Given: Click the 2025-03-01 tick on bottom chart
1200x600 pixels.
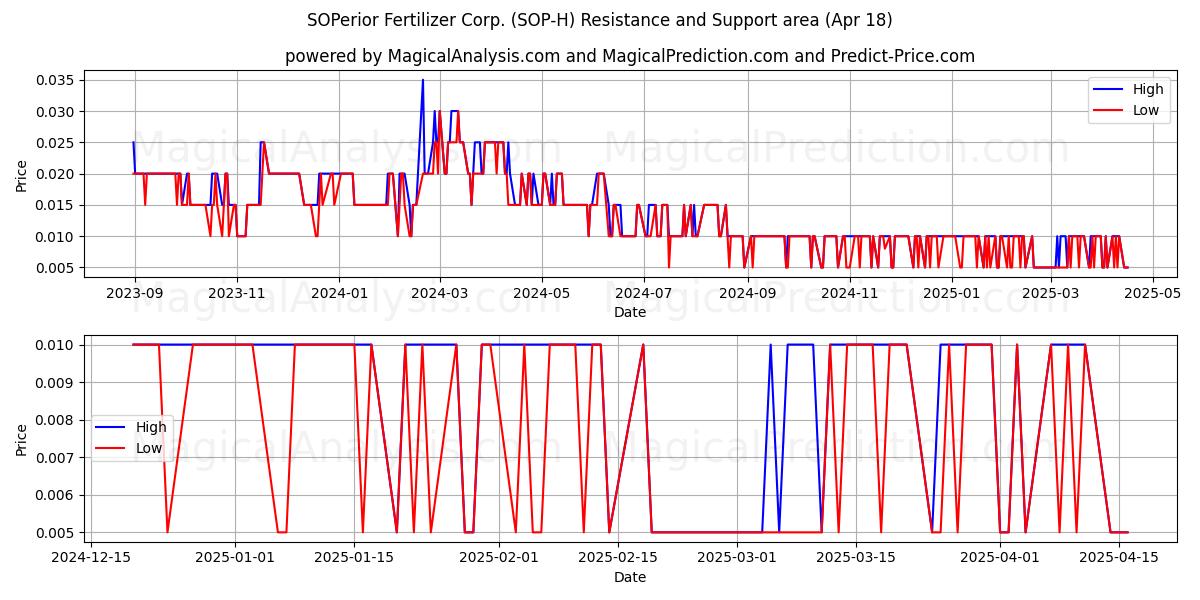Looking at the screenshot, I should coord(738,558).
